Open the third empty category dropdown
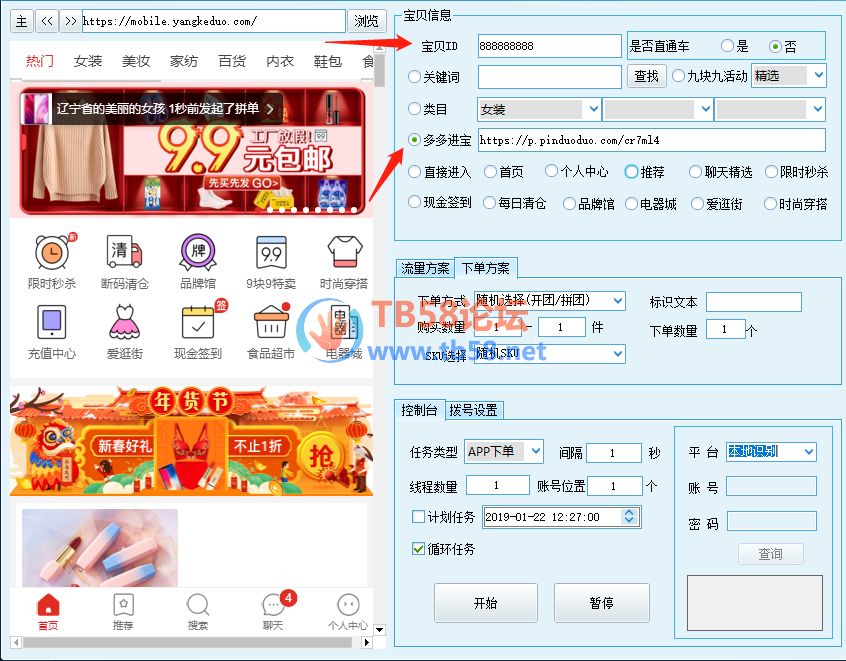The width and height of the screenshot is (846, 661). pos(770,109)
